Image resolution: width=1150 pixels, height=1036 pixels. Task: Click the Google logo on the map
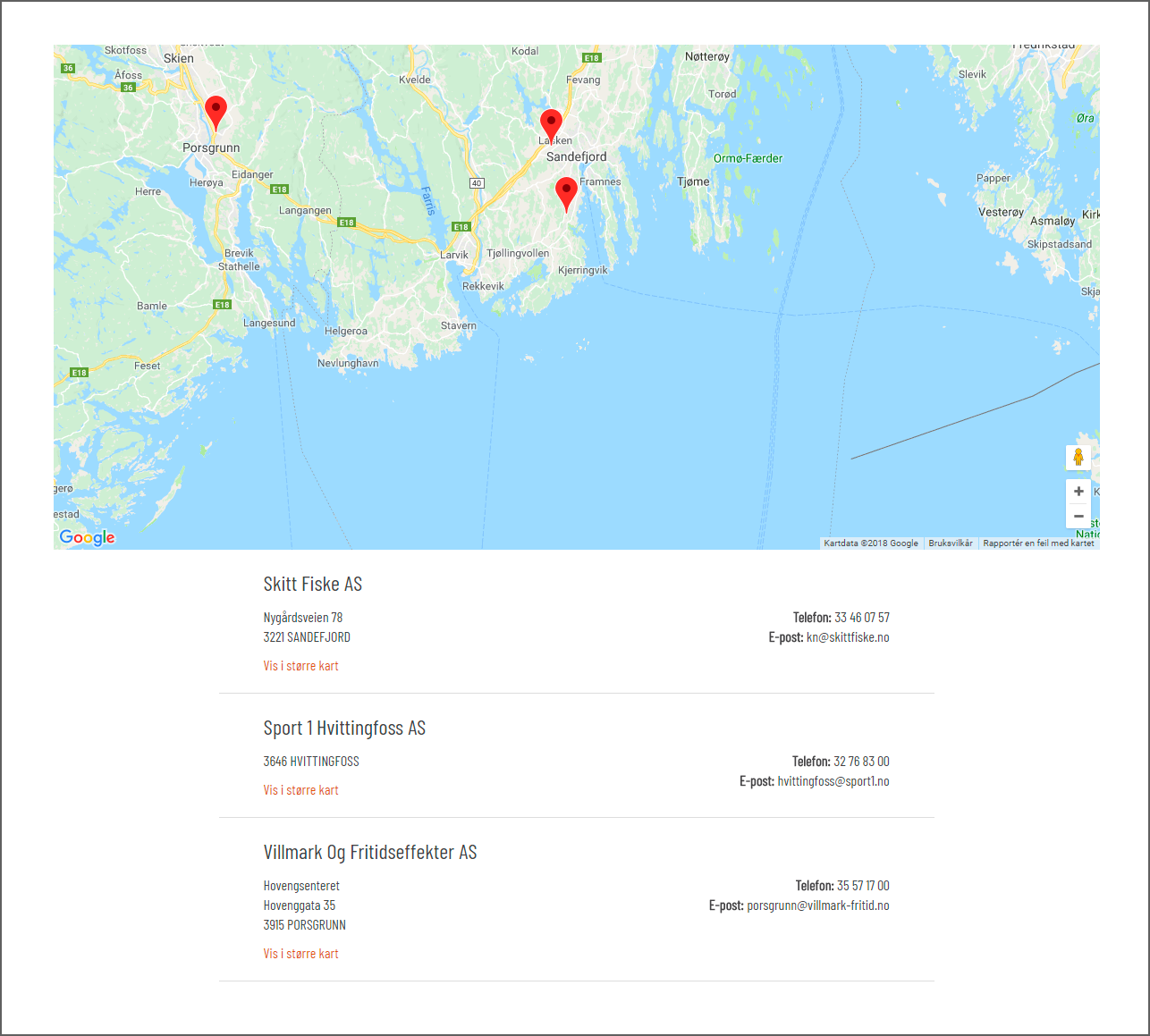[87, 537]
